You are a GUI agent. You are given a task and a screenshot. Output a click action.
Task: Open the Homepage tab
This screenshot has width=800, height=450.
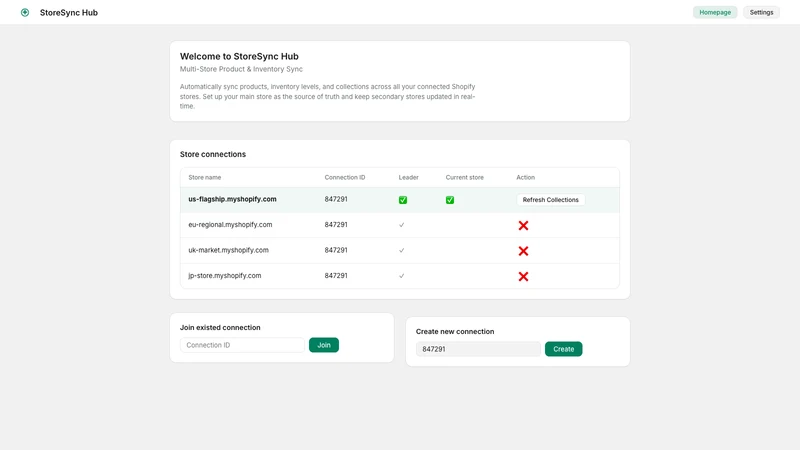715,12
